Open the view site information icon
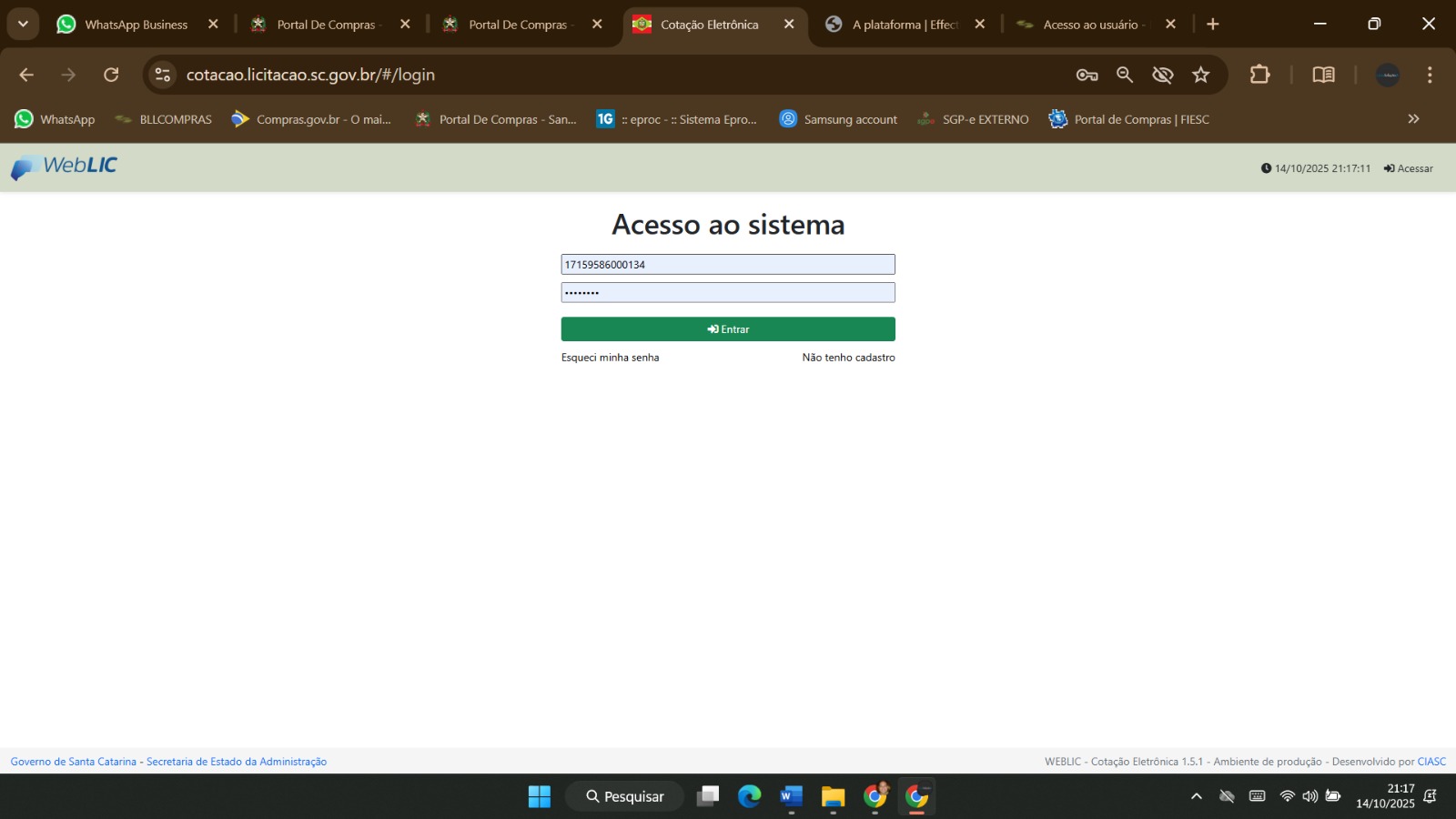This screenshot has width=1456, height=819. (163, 75)
